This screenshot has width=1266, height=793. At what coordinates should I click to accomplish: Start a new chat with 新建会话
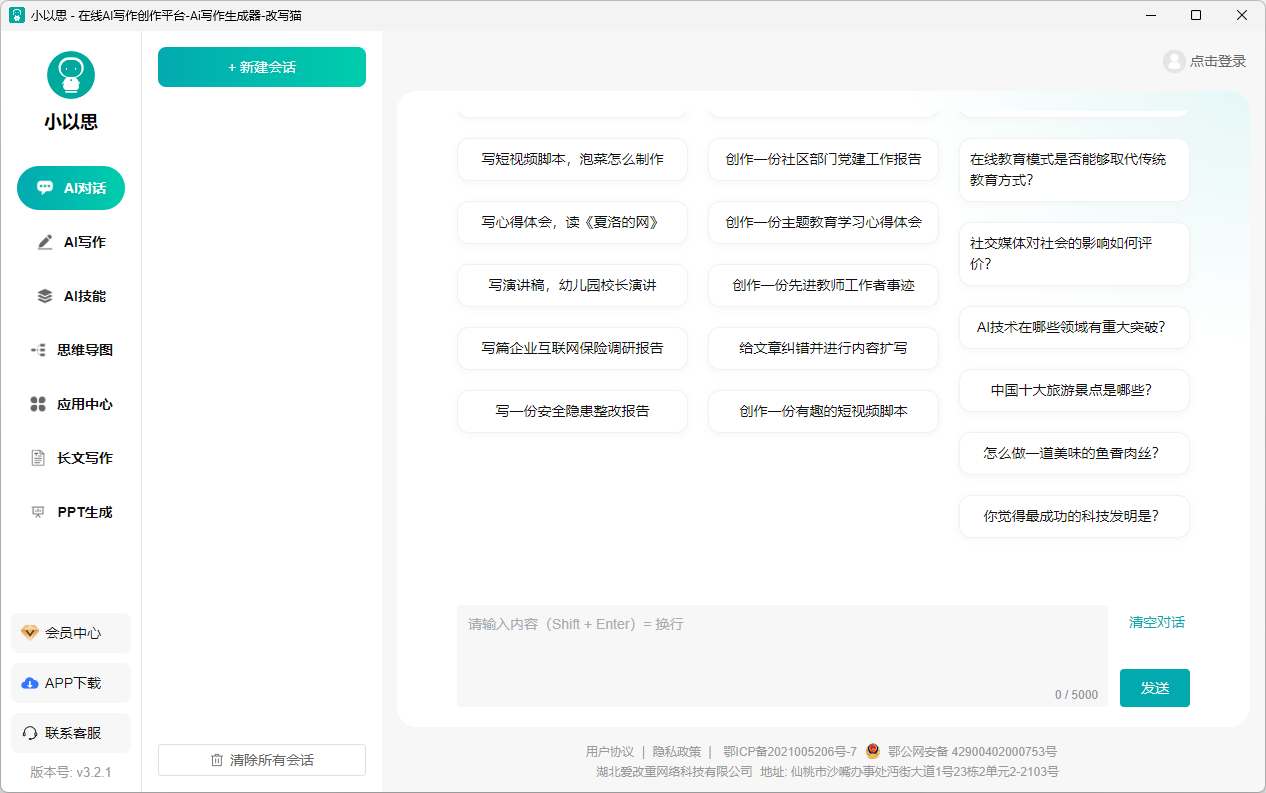click(x=262, y=67)
